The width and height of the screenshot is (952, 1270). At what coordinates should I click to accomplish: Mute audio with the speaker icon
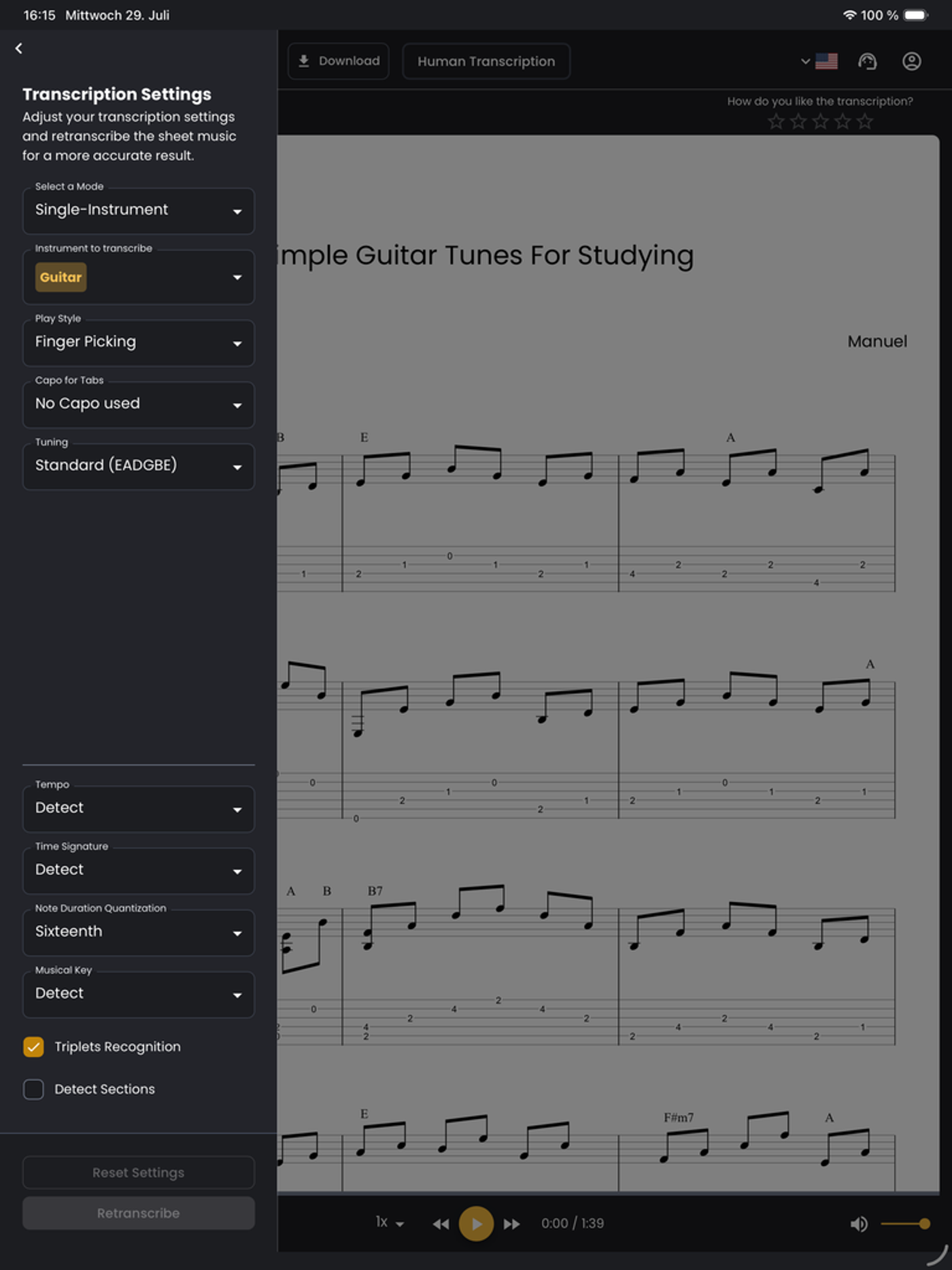pyautogui.click(x=859, y=1224)
